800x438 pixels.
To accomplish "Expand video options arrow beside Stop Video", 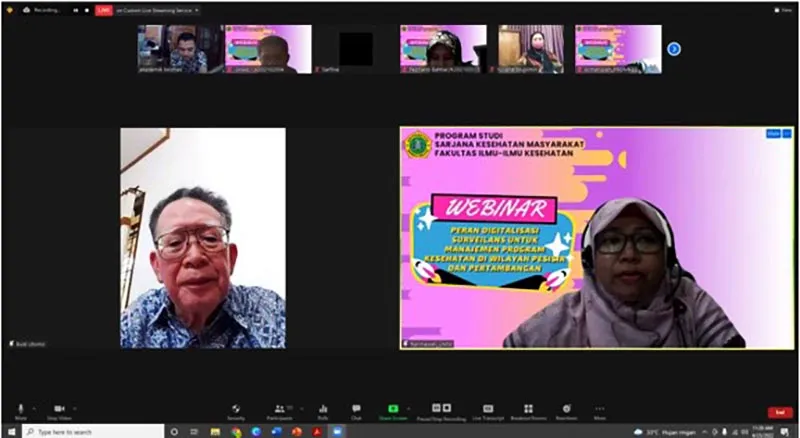I will click(75, 408).
